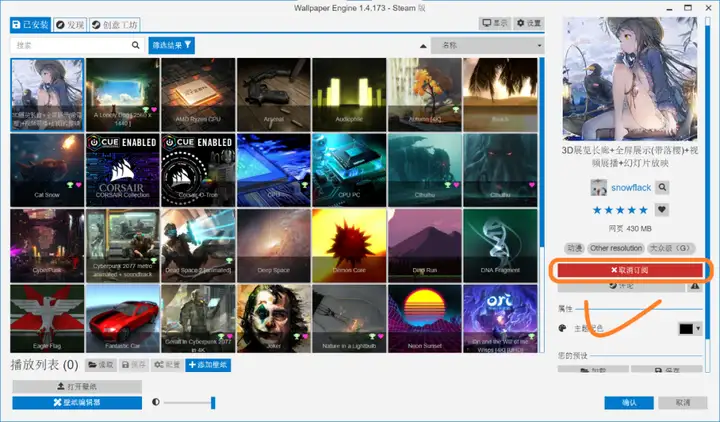
Task: Expand the 名称 sort-by dropdown
Action: [x=487, y=45]
